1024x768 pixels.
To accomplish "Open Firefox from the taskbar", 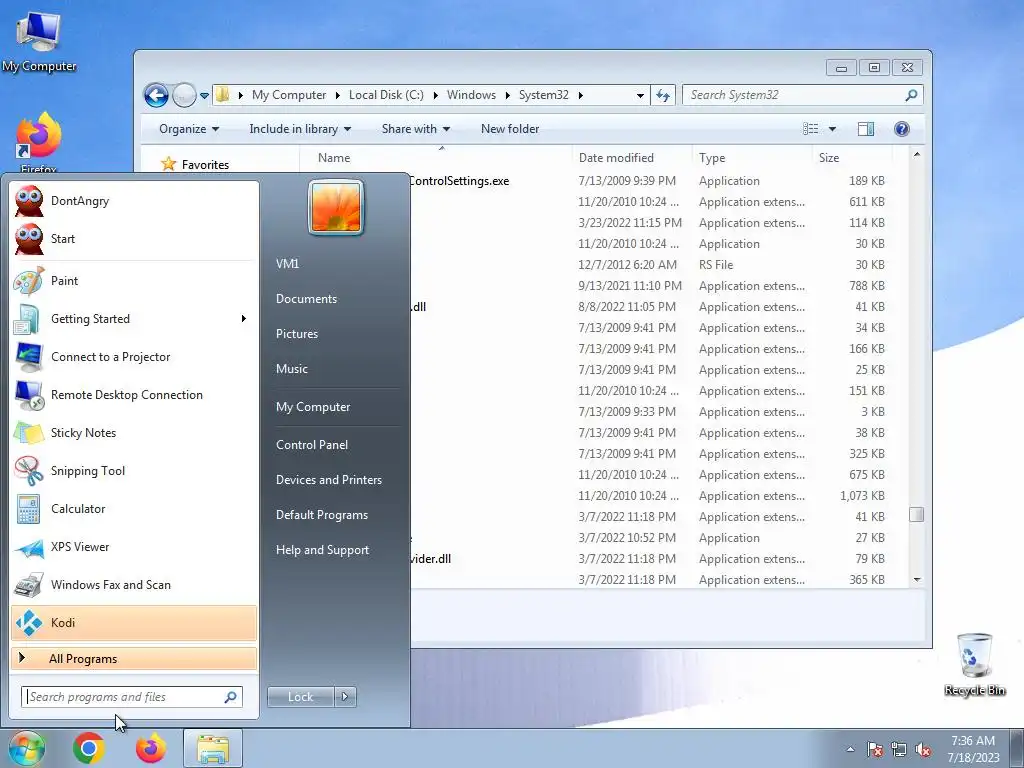I will (x=151, y=748).
